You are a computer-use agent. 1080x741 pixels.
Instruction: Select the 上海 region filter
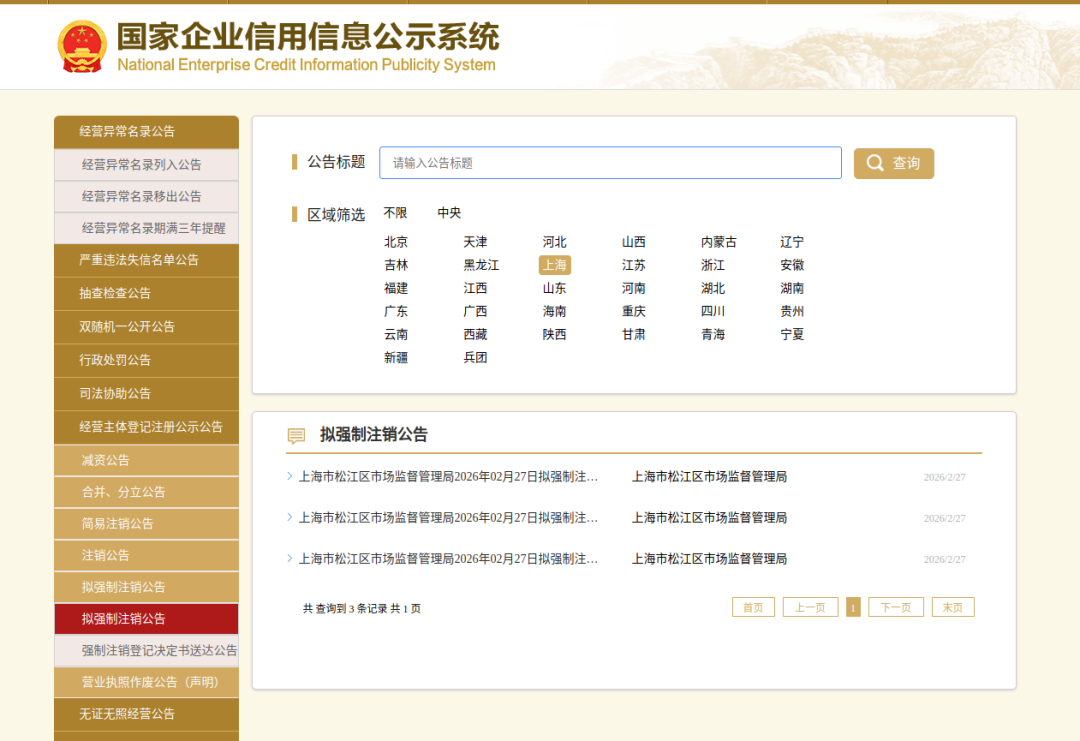pyautogui.click(x=554, y=265)
